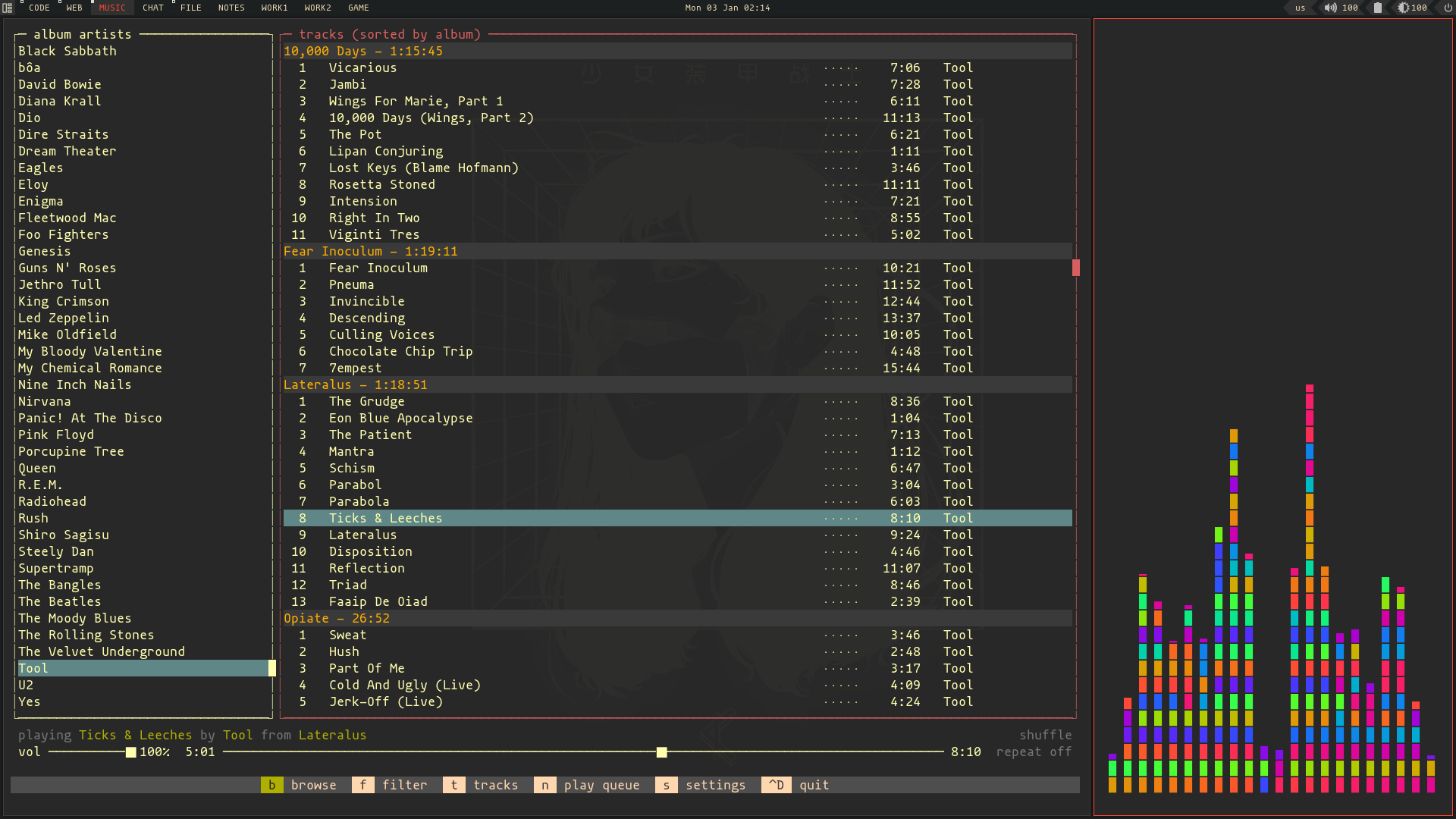1456x819 pixels.
Task: Open the settings panel
Action: coord(714,784)
